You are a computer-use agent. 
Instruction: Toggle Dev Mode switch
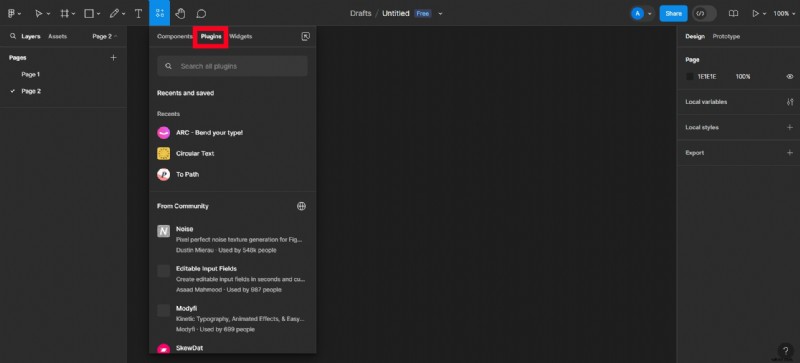705,14
